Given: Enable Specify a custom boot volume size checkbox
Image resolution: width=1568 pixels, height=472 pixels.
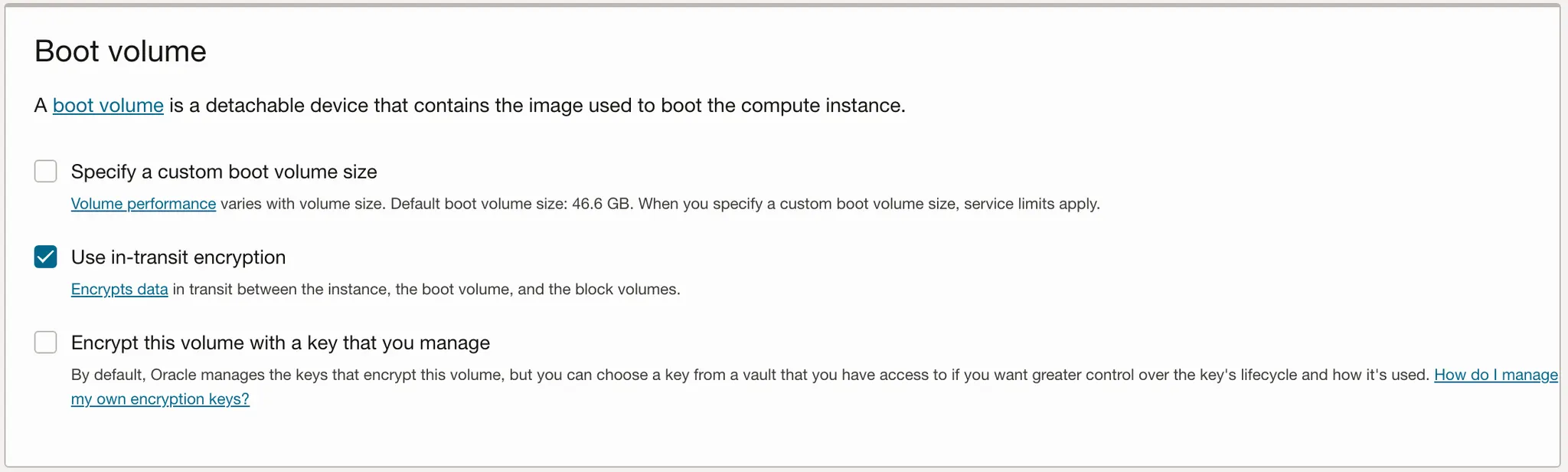Looking at the screenshot, I should point(46,171).
